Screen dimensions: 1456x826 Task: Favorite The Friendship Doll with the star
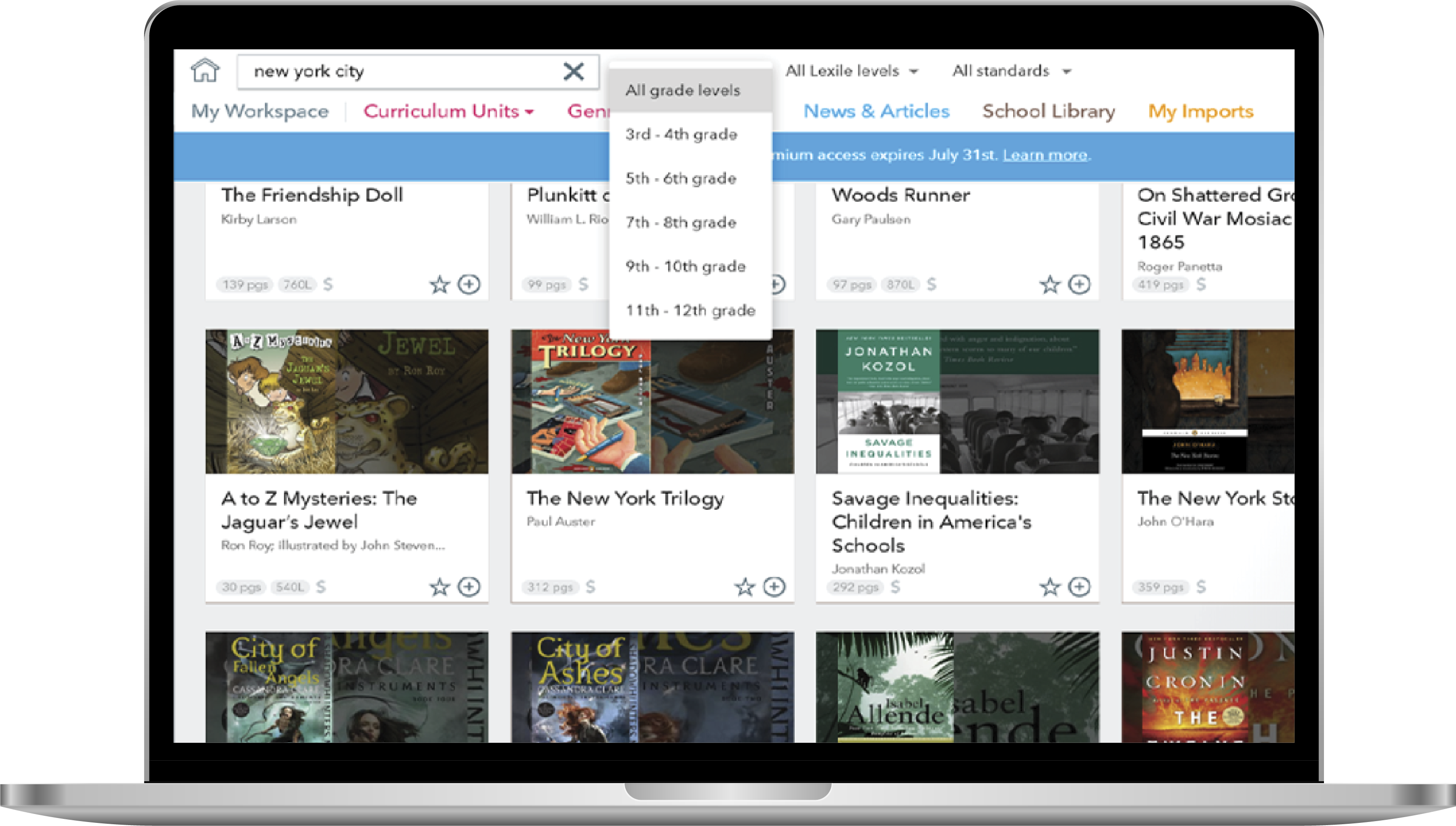(439, 284)
